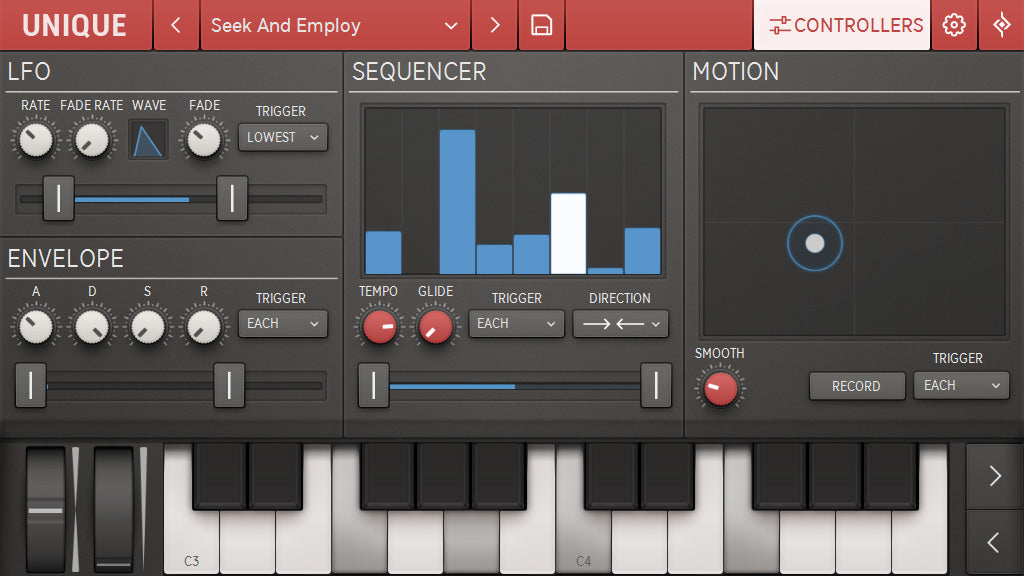Click the save preset floppy disk icon
The height and width of the screenshot is (576, 1024).
point(541,25)
